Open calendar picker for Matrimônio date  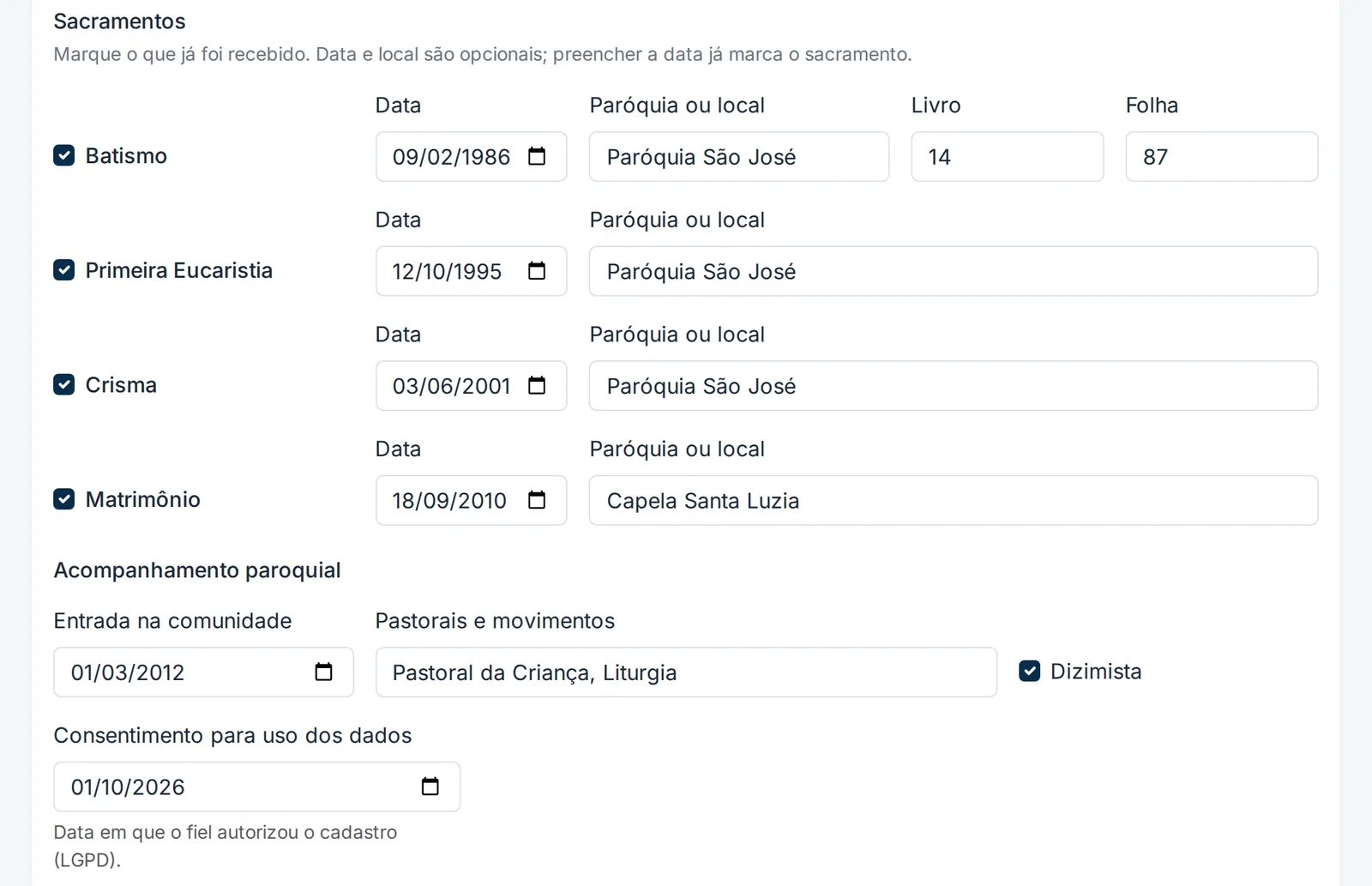537,500
